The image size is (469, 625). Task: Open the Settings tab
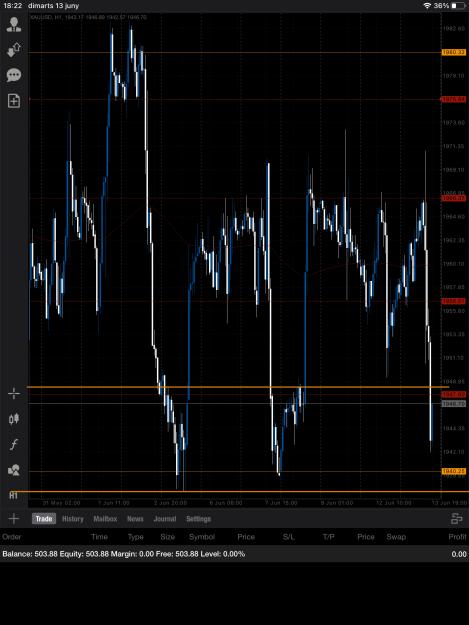point(198,519)
